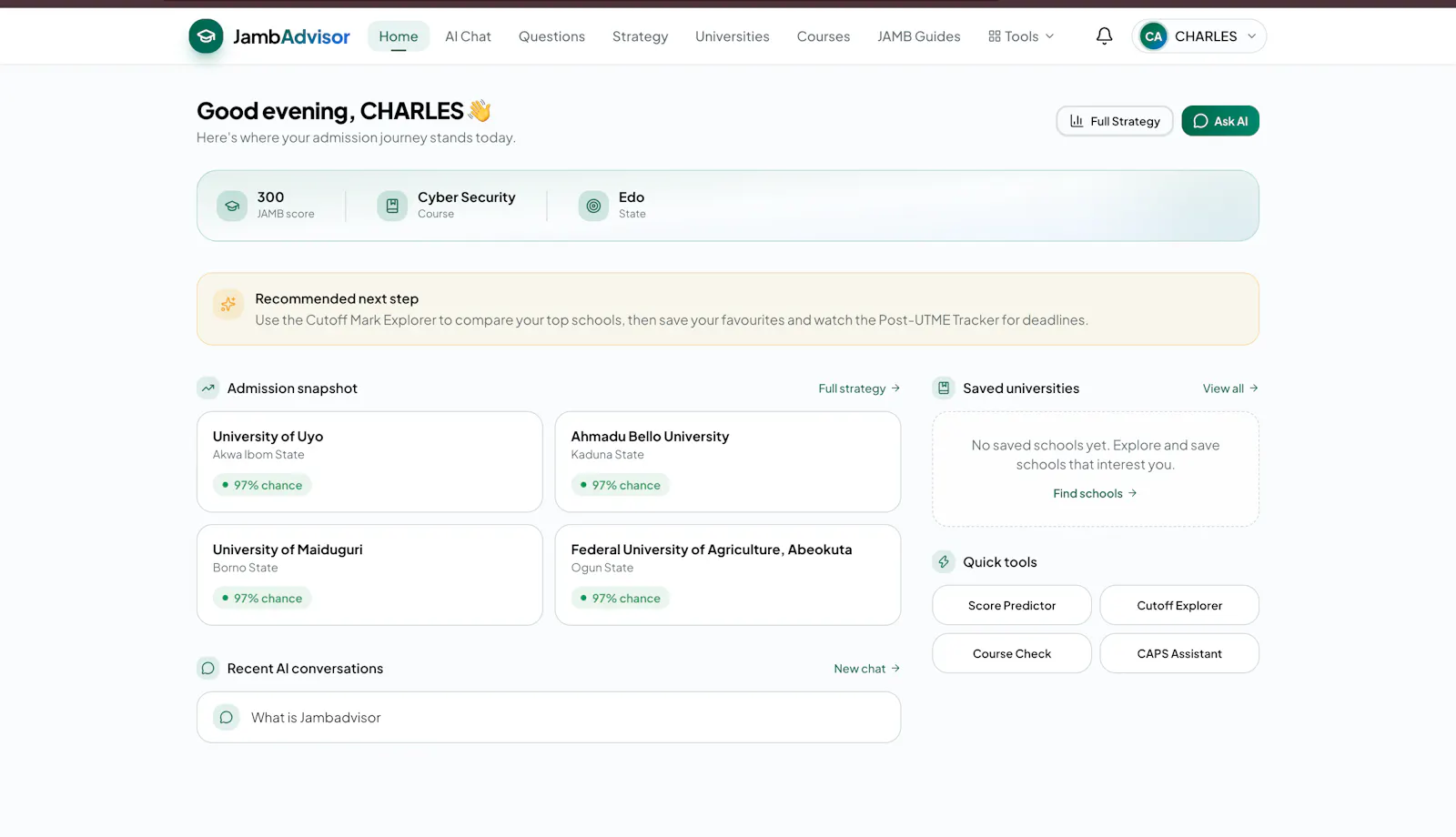Browse the Universities page
Viewport: 1456px width, 837px height.
point(733,36)
